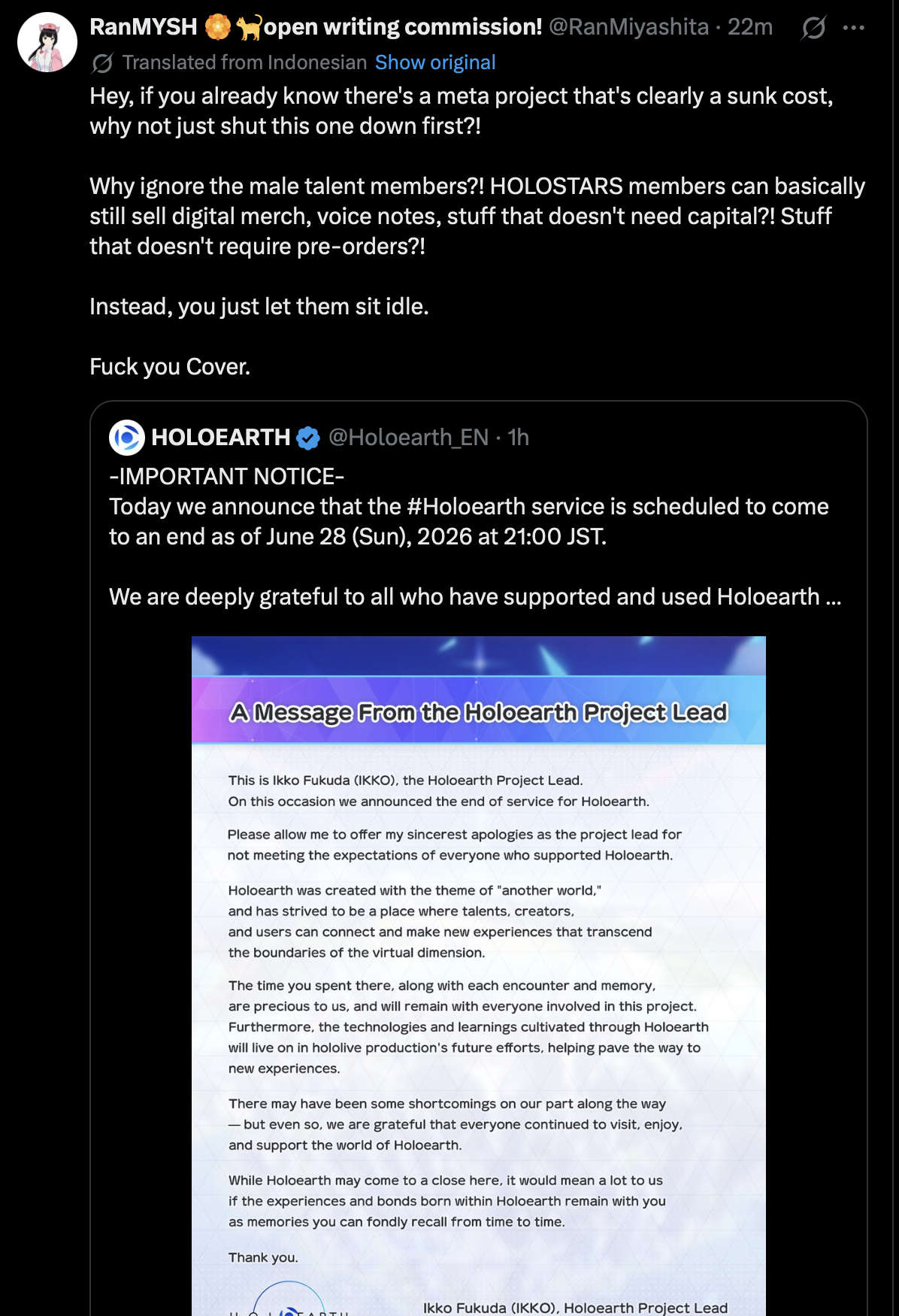Open the quoted post's 1h timestamp
The height and width of the screenshot is (1316, 899).
click(519, 437)
